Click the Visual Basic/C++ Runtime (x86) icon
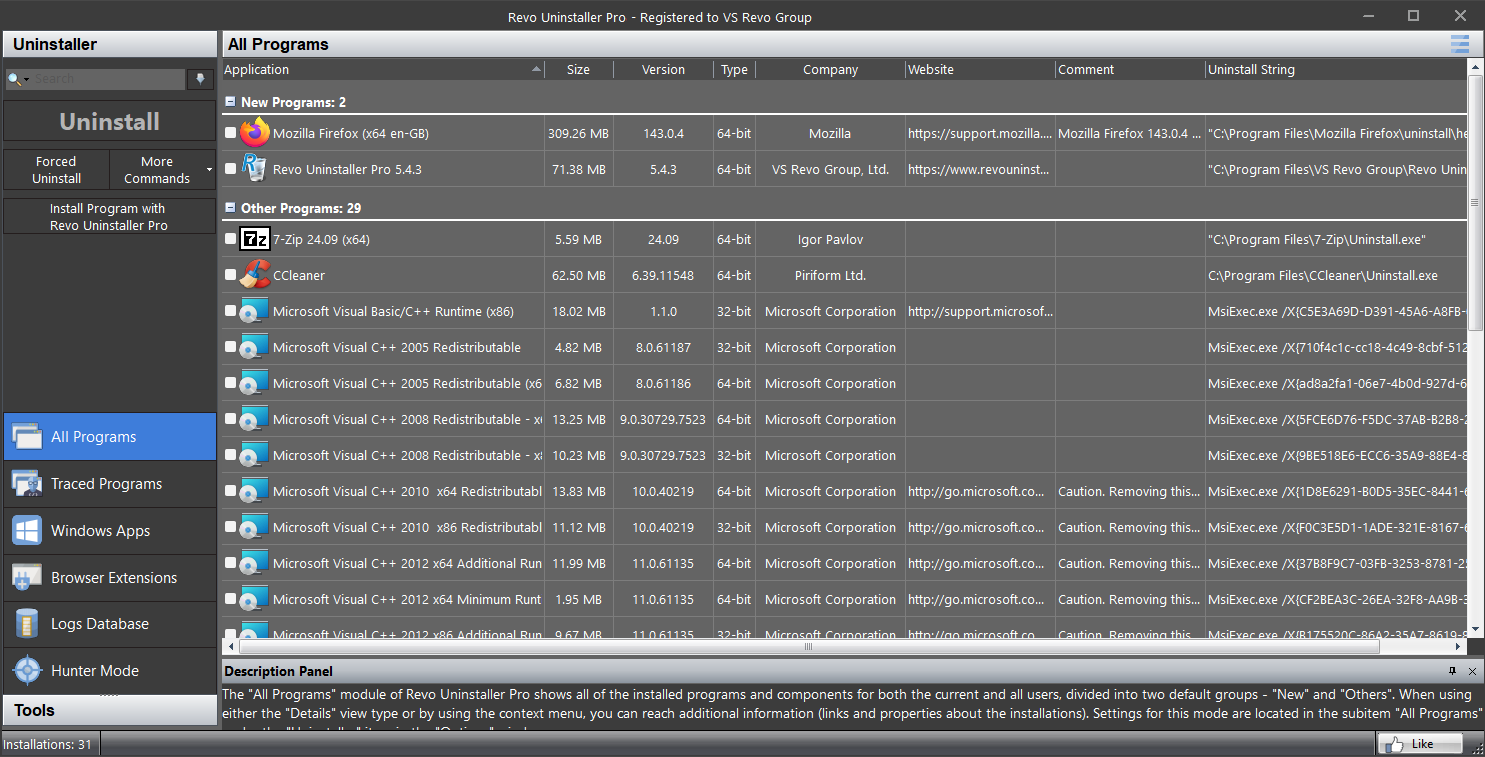Viewport: 1485px width, 757px height. 255,311
